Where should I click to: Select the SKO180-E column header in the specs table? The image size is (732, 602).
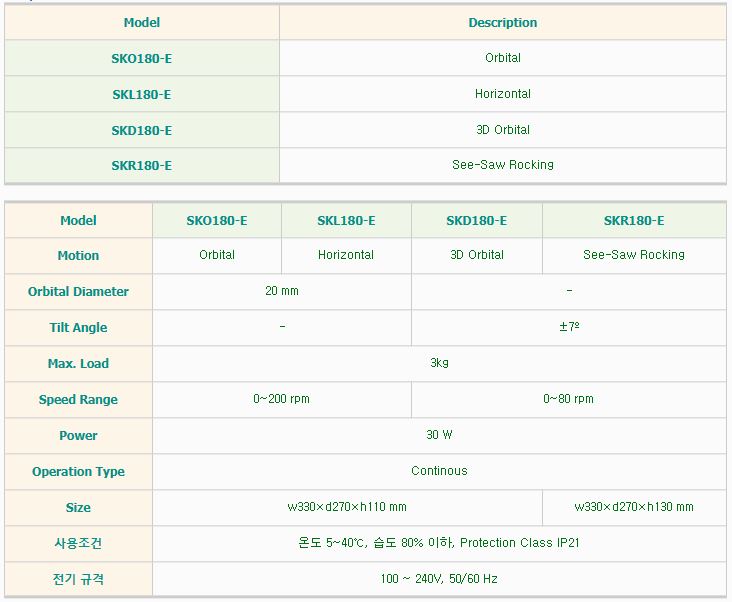tap(217, 221)
